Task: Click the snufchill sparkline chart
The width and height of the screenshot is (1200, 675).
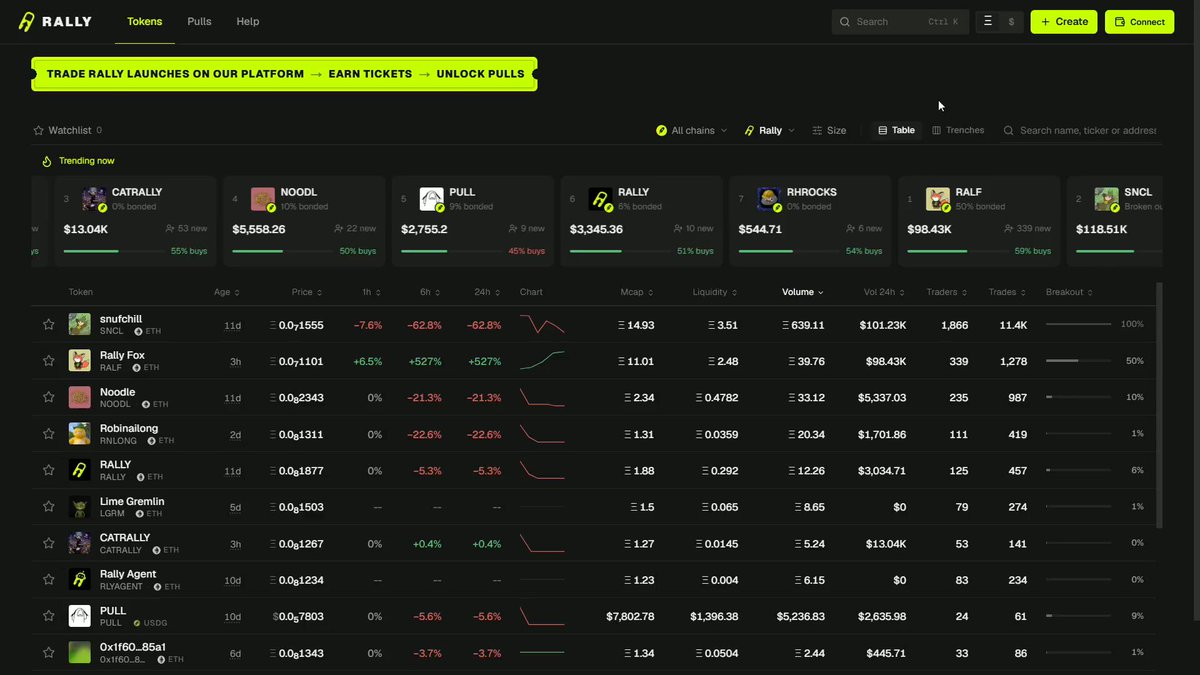Action: pos(542,325)
